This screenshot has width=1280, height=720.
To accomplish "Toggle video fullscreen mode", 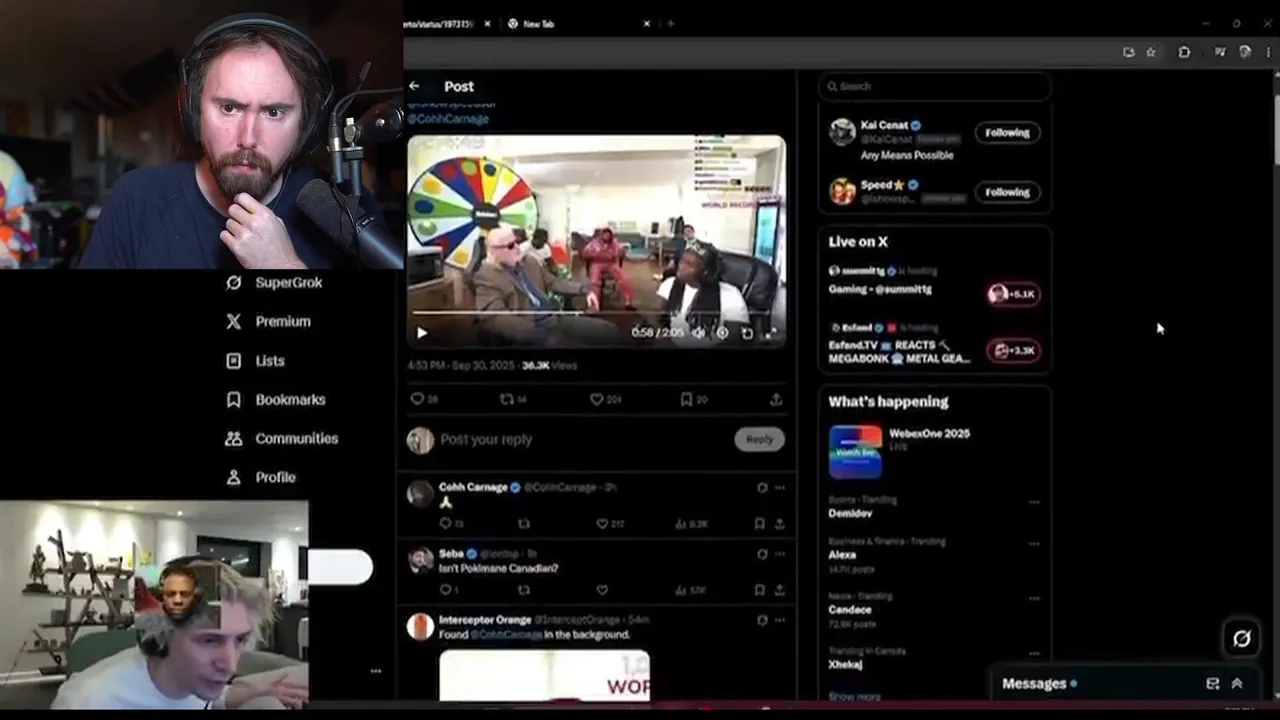I will 770,333.
